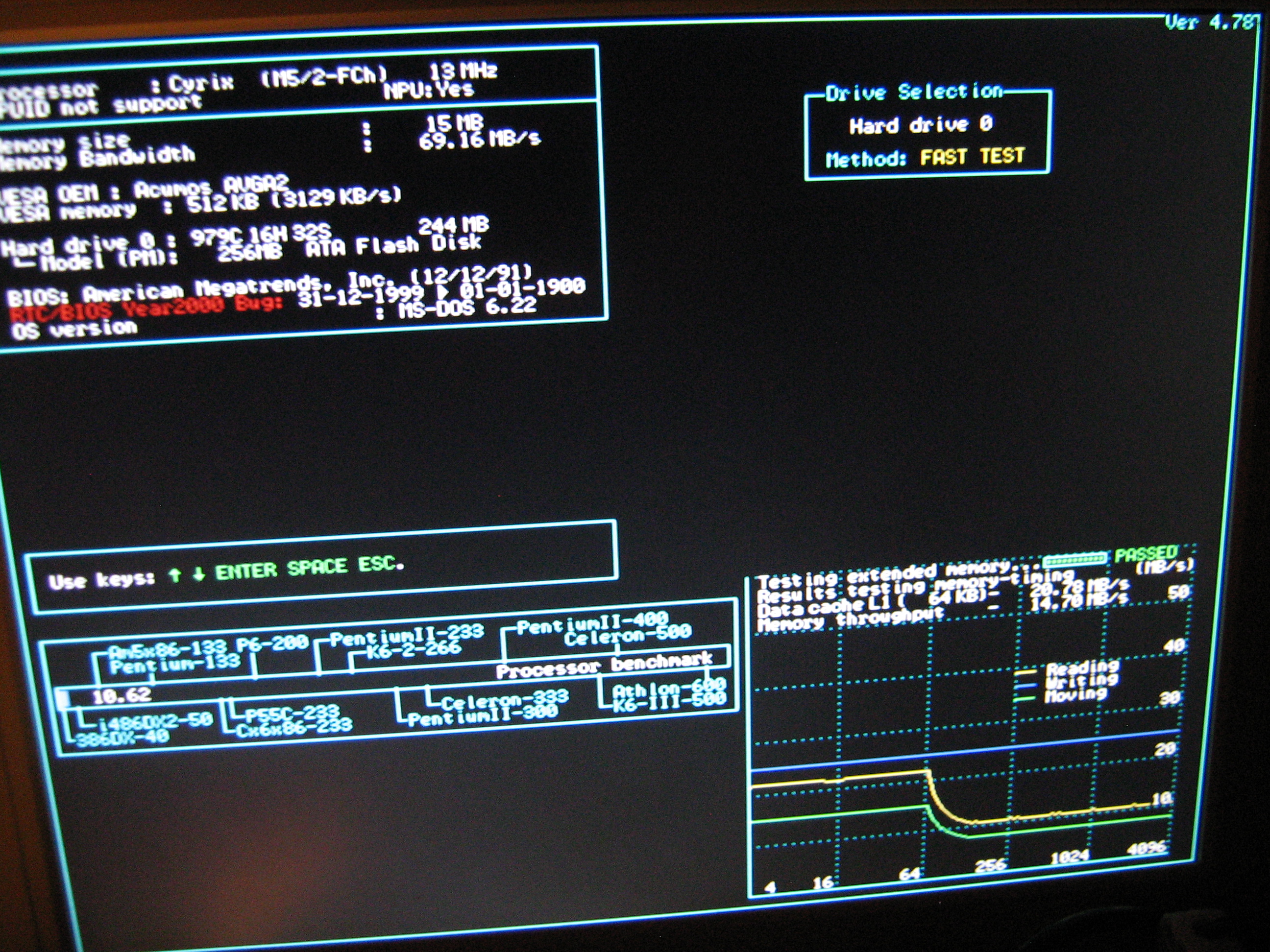This screenshot has height=952, width=1270.
Task: Click the Athlon-600 reference label
Action: [669, 688]
